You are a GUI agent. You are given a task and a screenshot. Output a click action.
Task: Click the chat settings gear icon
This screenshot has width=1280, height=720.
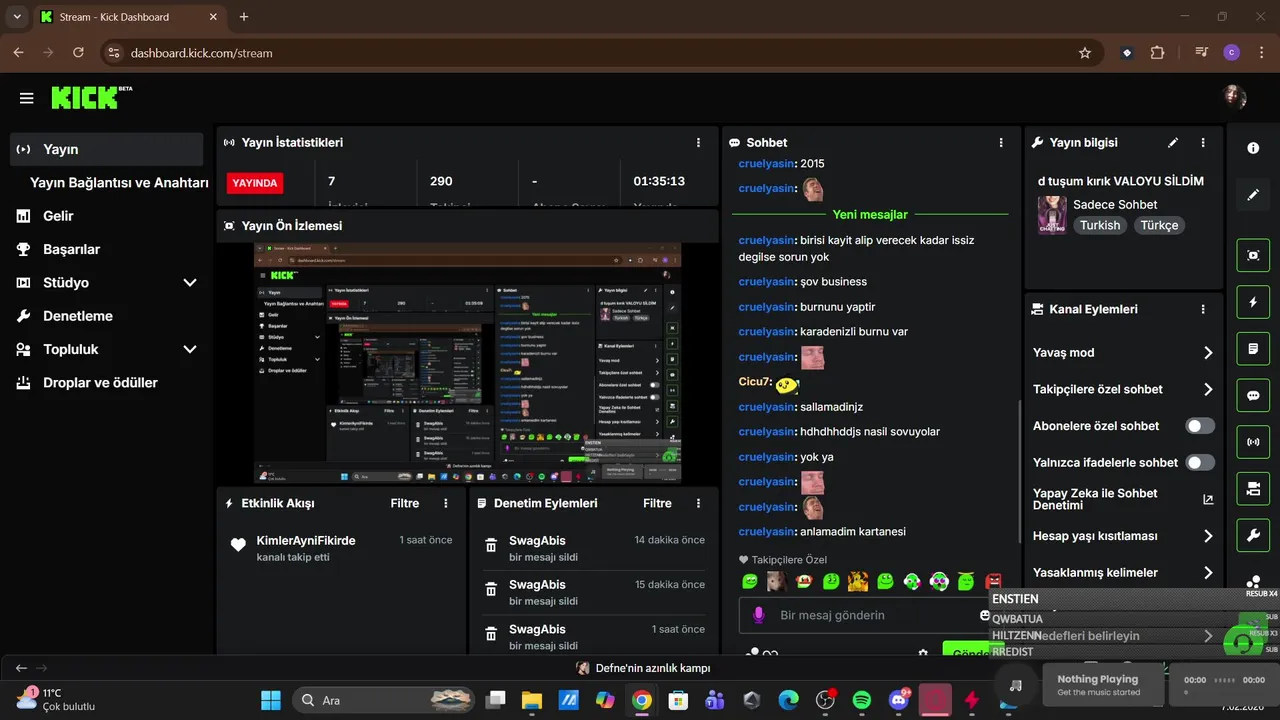tap(923, 654)
